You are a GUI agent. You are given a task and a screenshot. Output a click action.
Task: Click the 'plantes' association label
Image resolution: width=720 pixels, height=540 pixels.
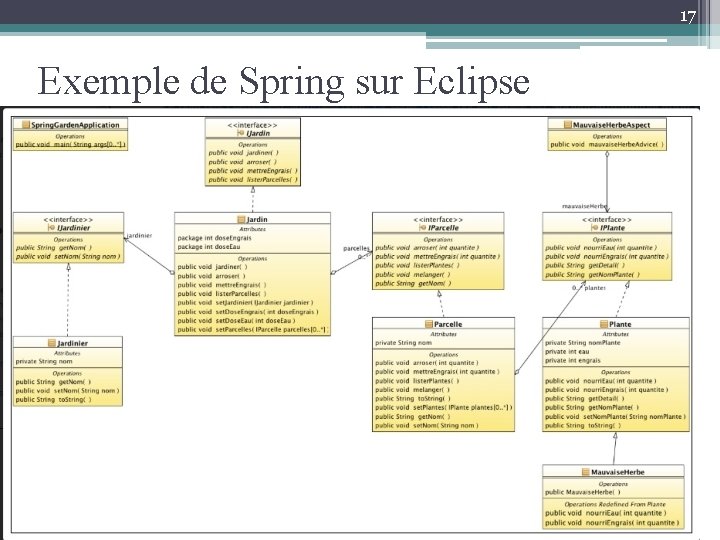coord(595,288)
